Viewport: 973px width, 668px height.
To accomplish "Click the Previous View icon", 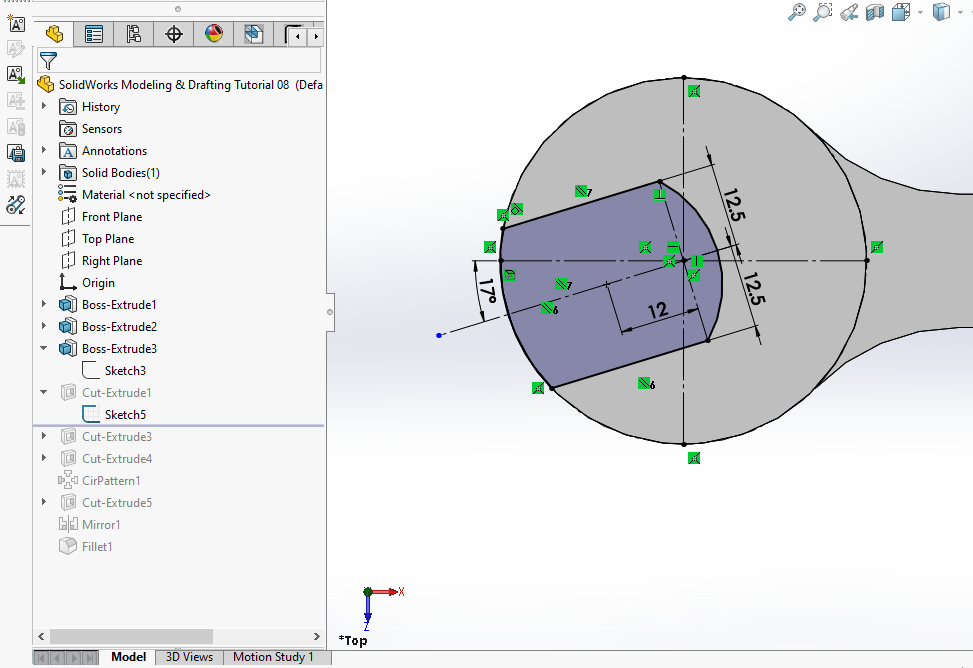I will click(x=849, y=12).
